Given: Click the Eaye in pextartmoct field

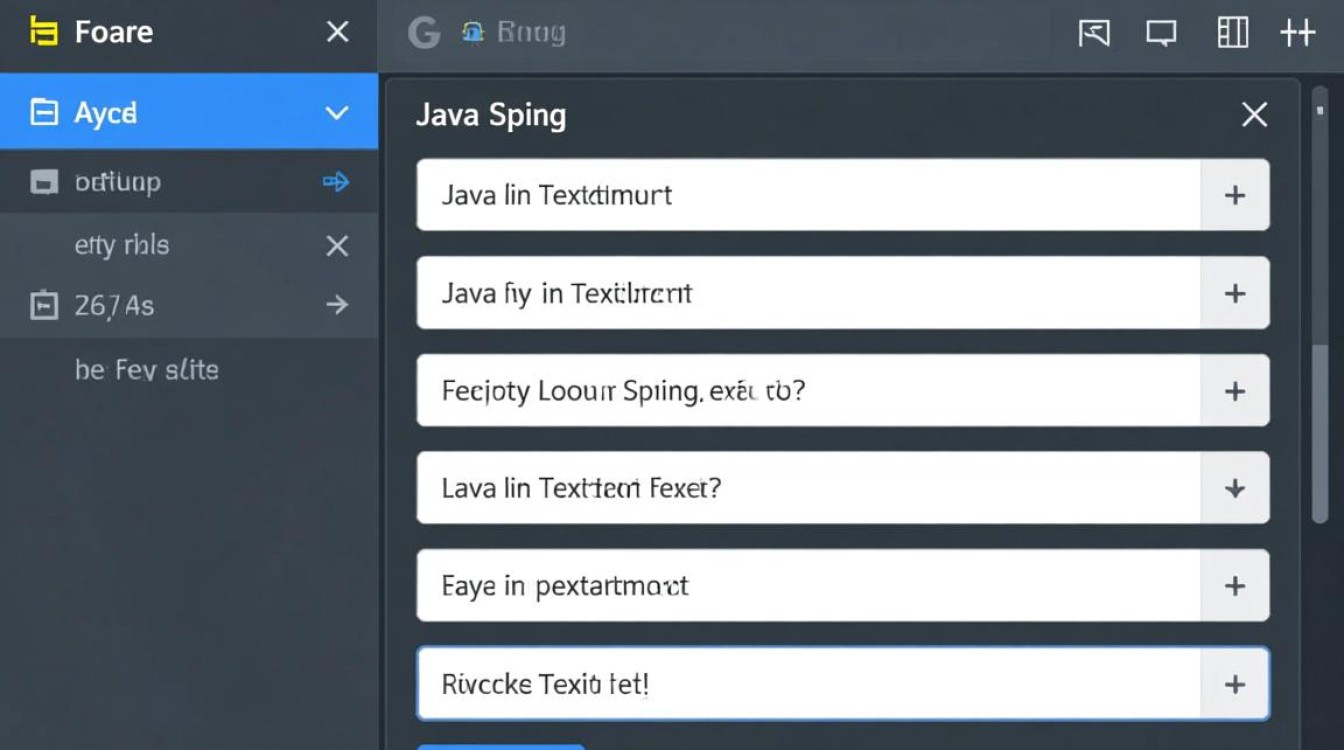Looking at the screenshot, I should [x=807, y=586].
